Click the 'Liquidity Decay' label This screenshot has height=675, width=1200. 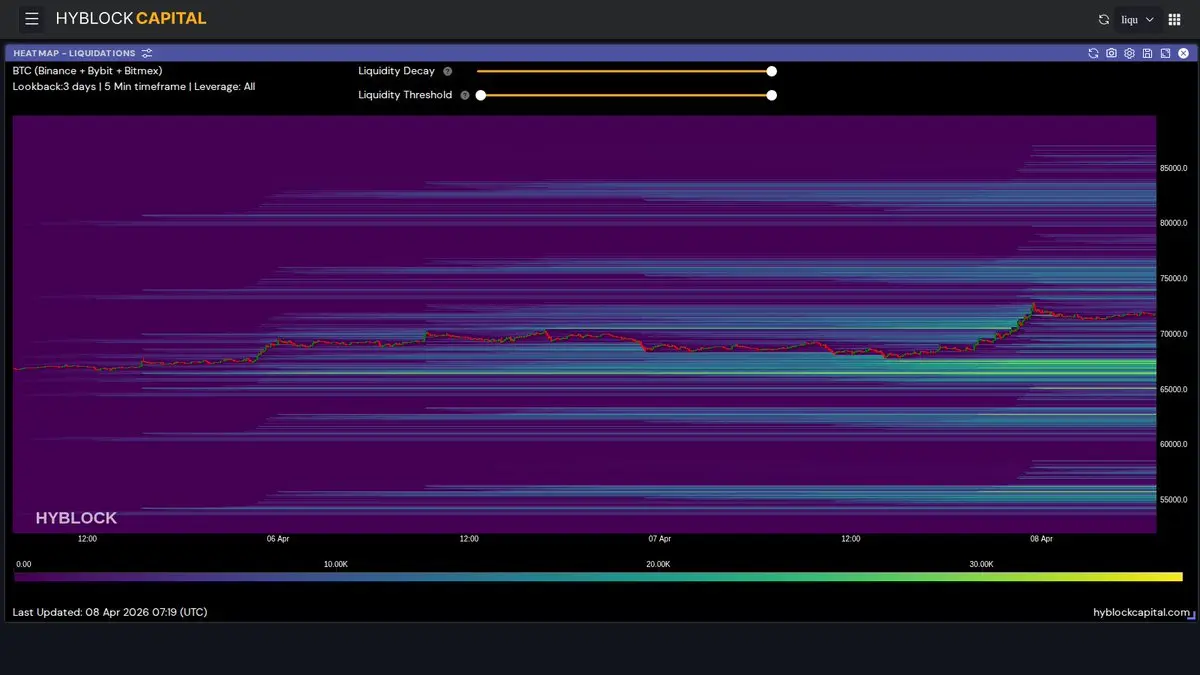[397, 71]
